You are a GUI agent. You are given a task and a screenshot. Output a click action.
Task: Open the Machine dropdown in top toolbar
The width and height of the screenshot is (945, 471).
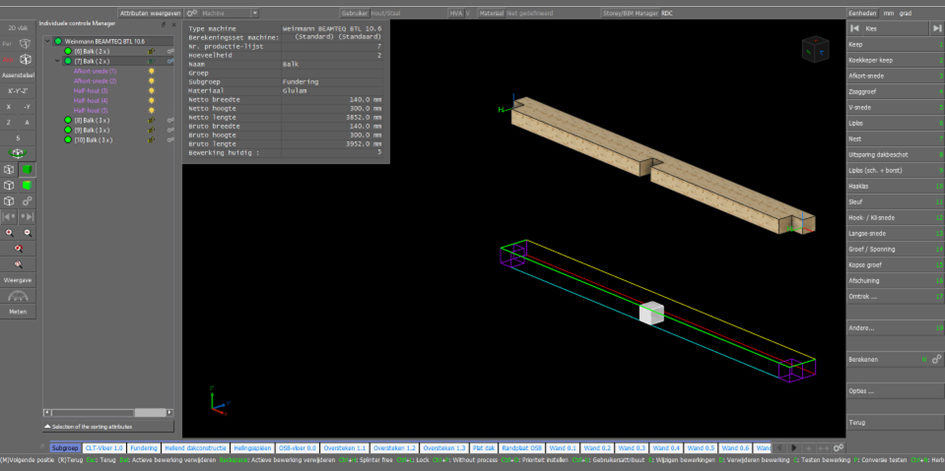(230, 13)
